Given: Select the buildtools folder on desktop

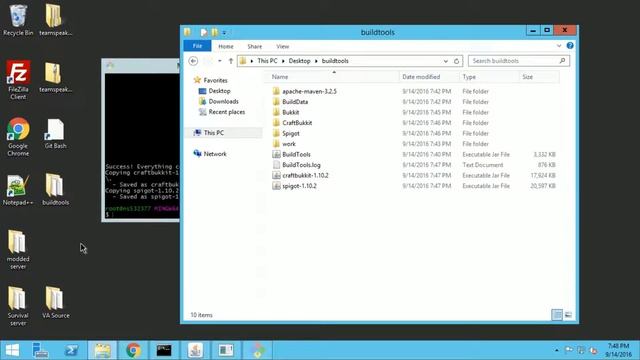Looking at the screenshot, I should [55, 190].
